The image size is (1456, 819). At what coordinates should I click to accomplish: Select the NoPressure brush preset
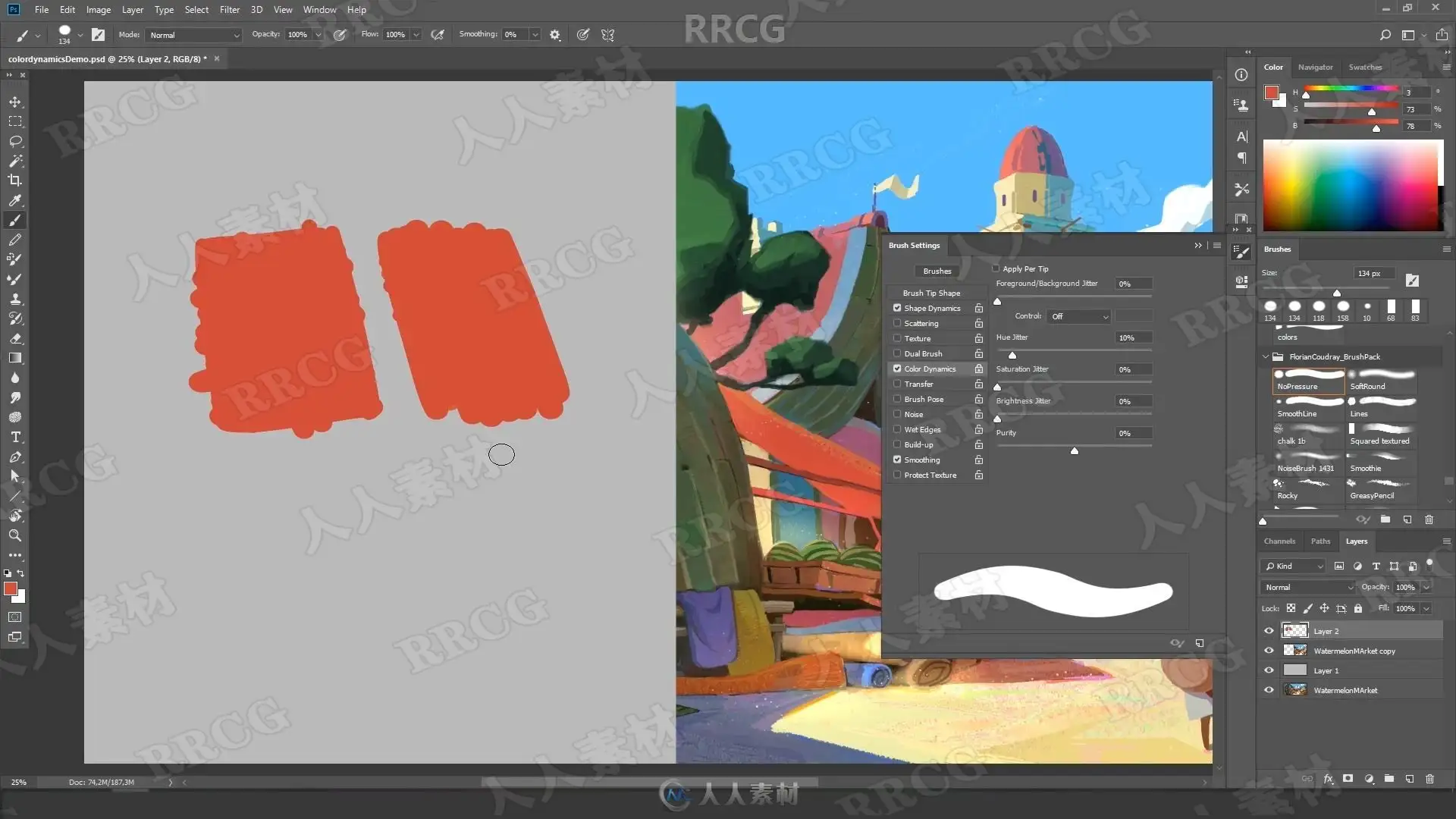coord(1308,380)
